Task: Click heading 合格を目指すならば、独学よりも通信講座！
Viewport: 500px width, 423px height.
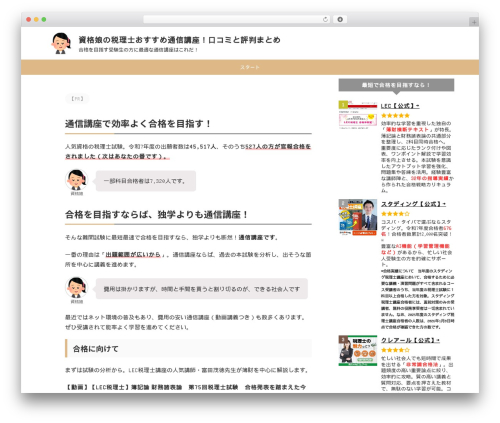Action: click(x=157, y=214)
